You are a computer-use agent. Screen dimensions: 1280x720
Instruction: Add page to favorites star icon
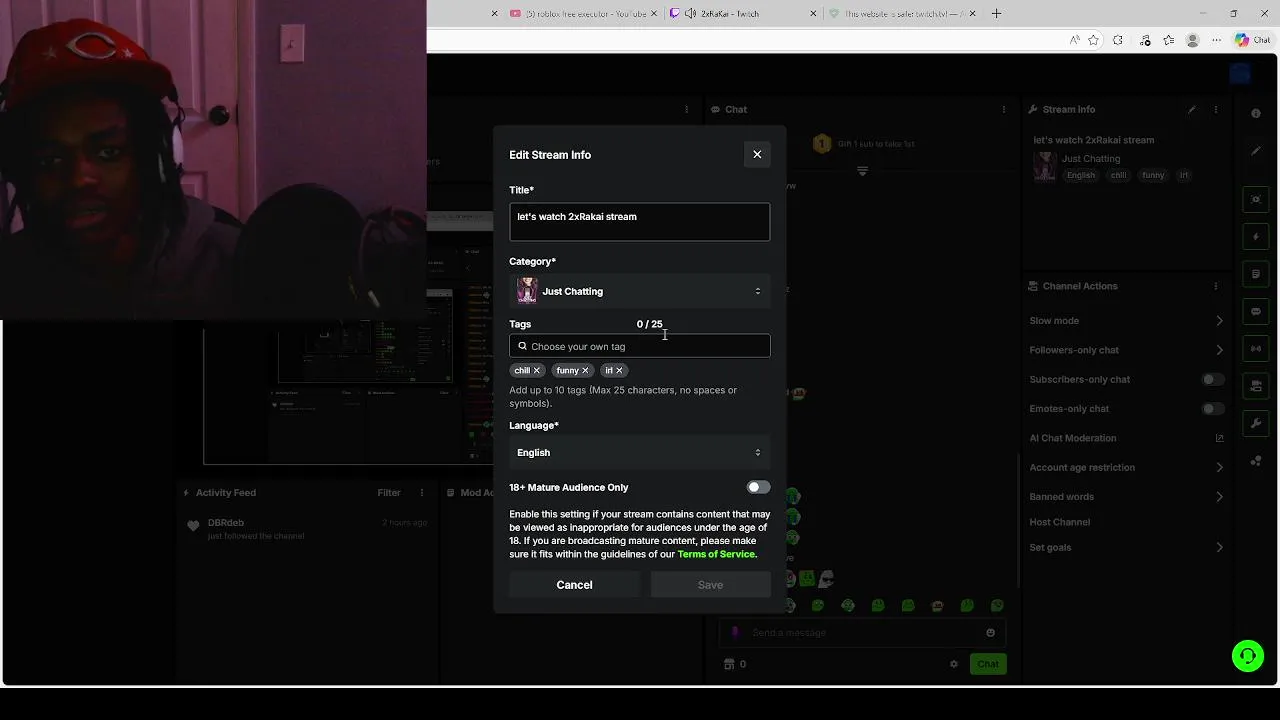pyautogui.click(x=1093, y=40)
